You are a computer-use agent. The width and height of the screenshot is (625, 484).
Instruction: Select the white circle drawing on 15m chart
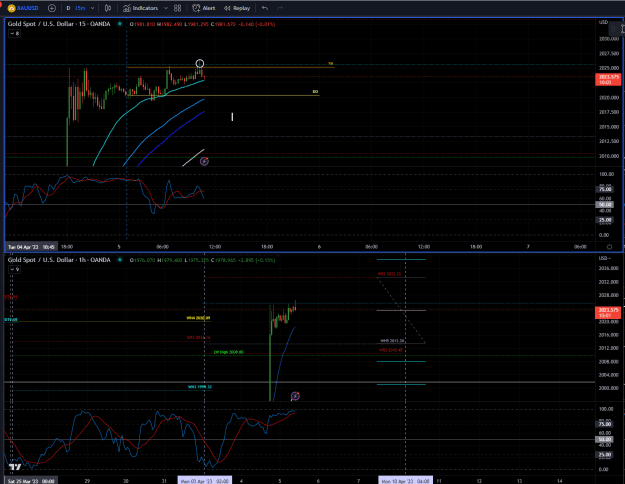200,63
